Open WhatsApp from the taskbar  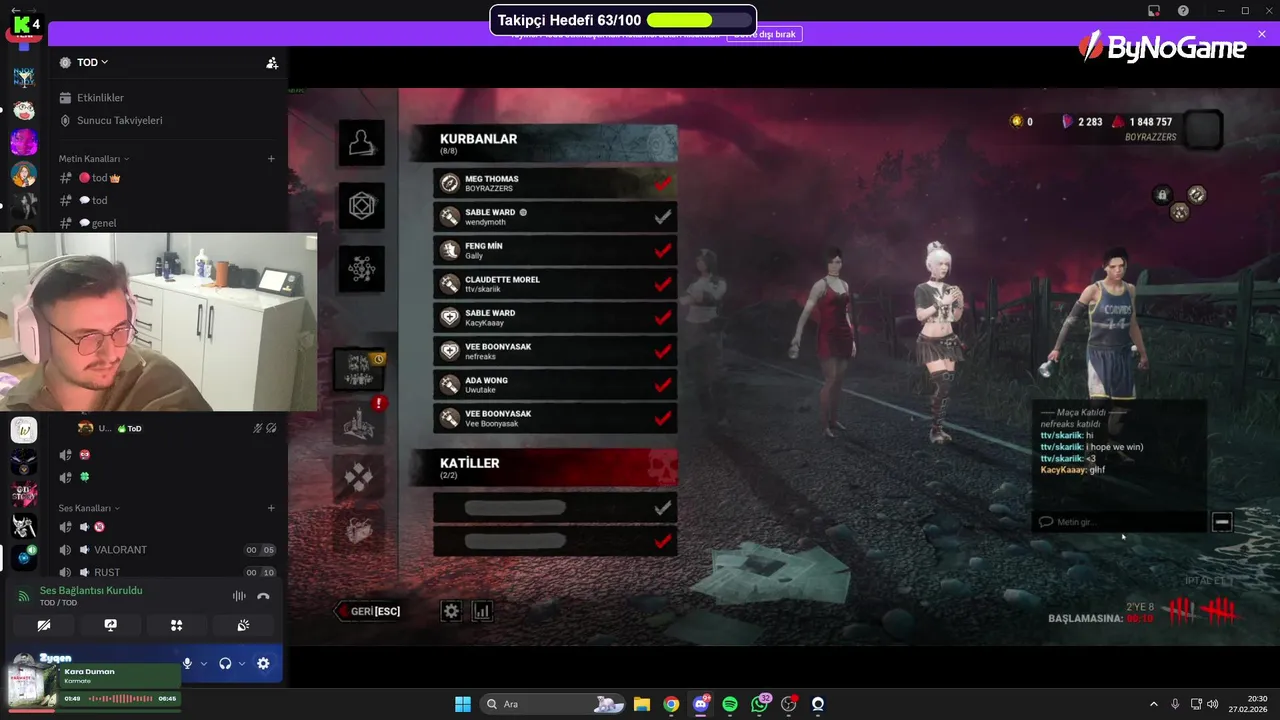(760, 704)
